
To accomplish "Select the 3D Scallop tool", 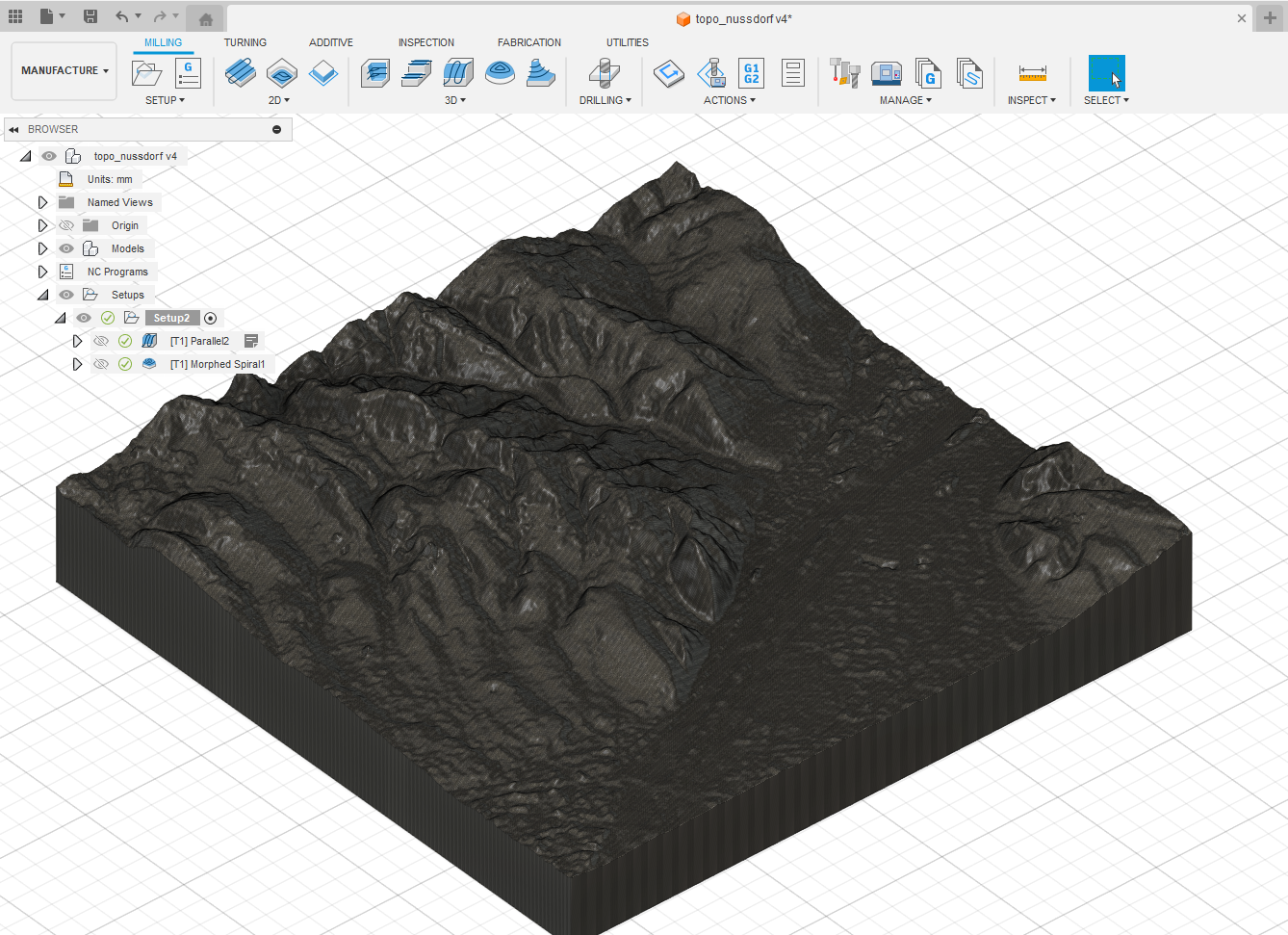I will coord(500,73).
